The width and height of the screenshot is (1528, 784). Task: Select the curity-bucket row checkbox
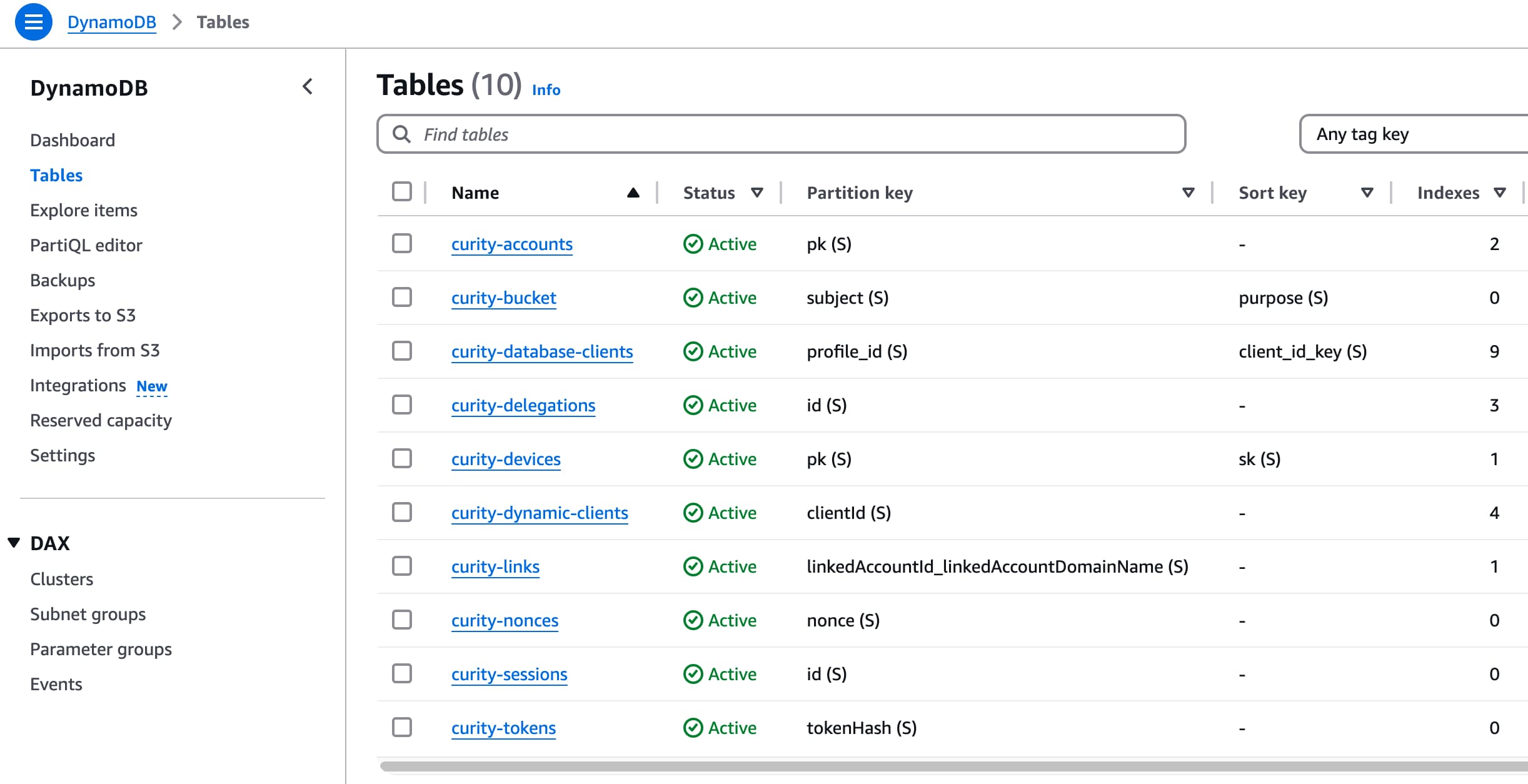(x=402, y=297)
